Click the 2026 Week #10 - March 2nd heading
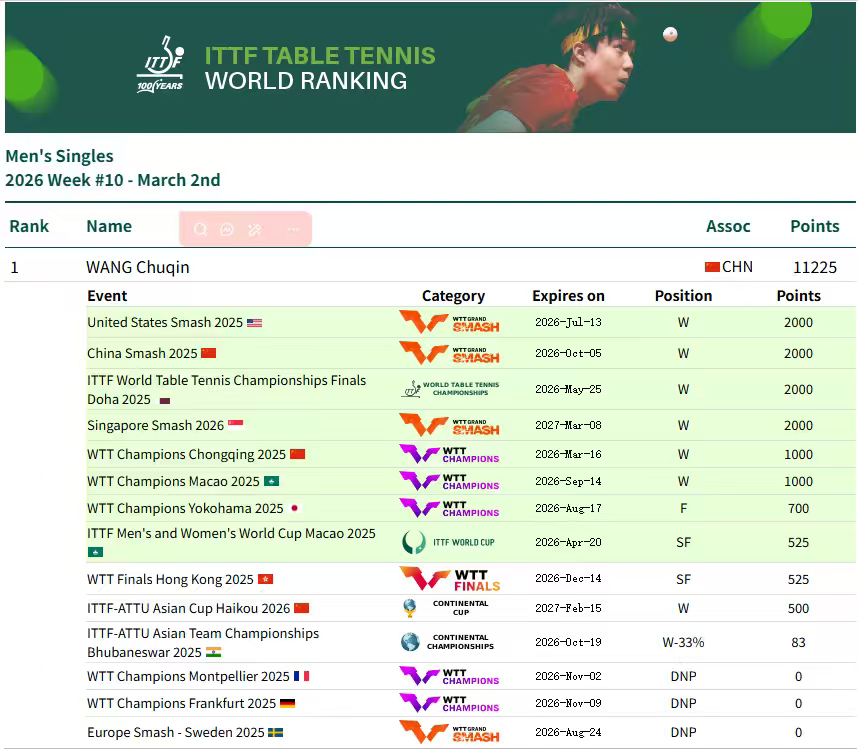Viewport: 858px width, 749px height. pyautogui.click(x=113, y=180)
